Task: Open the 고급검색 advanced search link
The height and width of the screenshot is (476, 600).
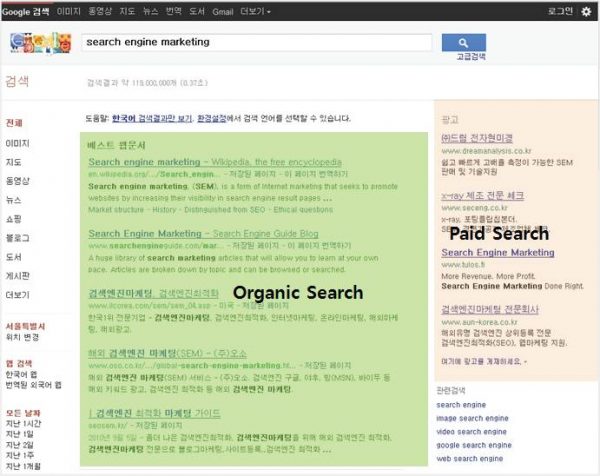Action: 471,57
